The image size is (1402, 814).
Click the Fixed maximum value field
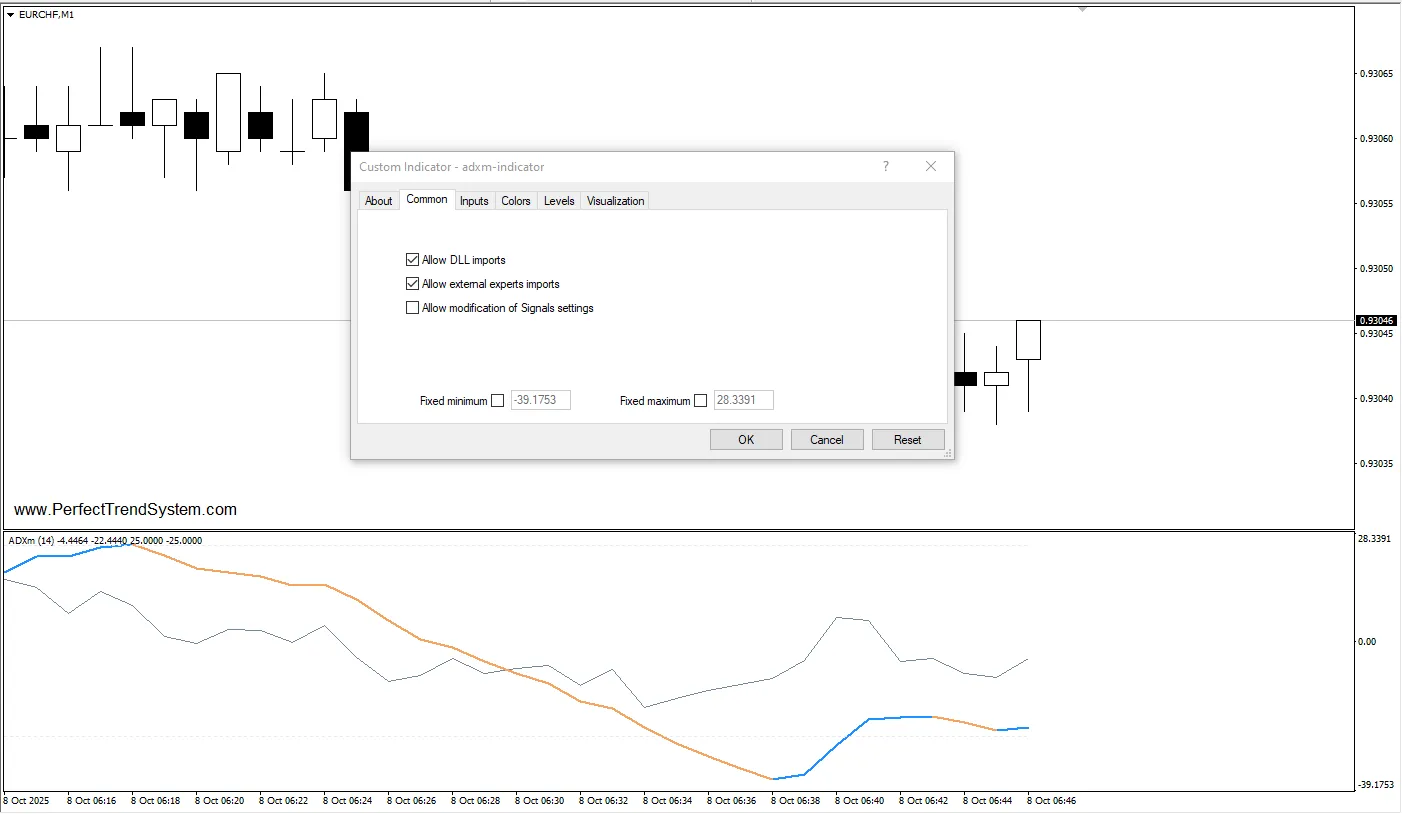pyautogui.click(x=743, y=401)
